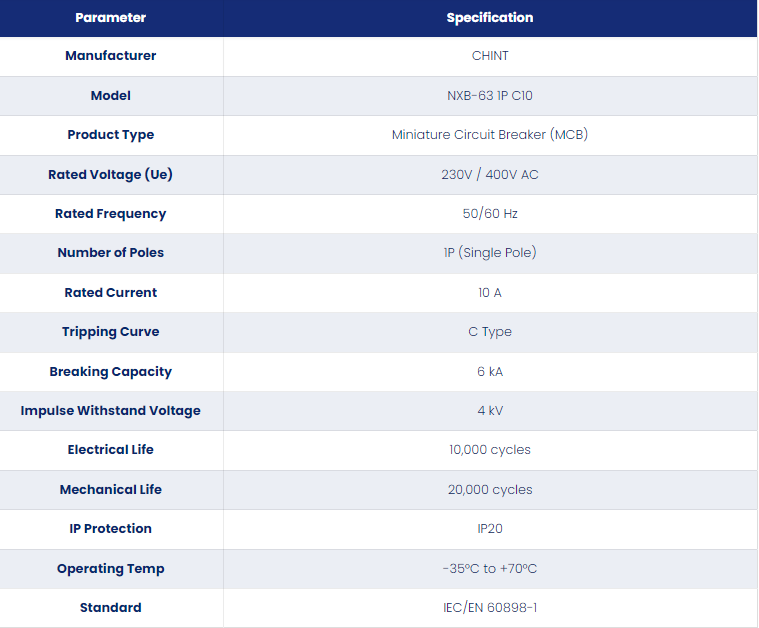This screenshot has width=759, height=628.
Task: Click 'Miniature Circuit Breaker (MCB)' value
Action: click(490, 135)
